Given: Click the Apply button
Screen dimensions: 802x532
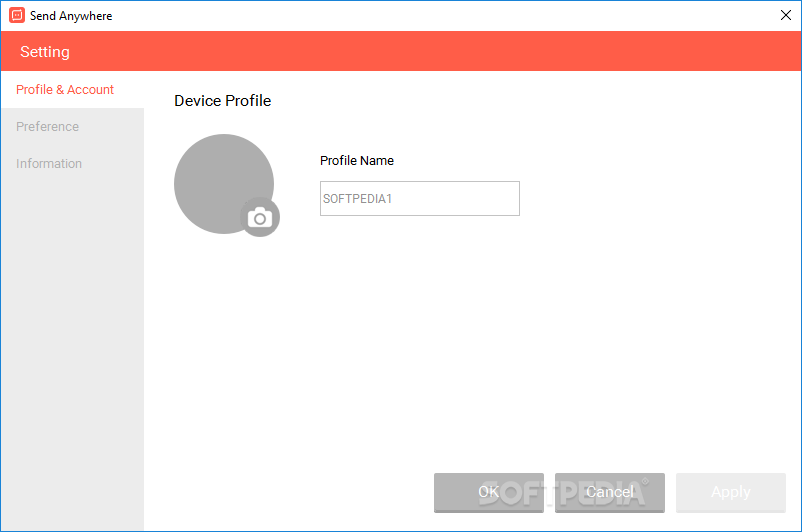Looking at the screenshot, I should coord(731,492).
